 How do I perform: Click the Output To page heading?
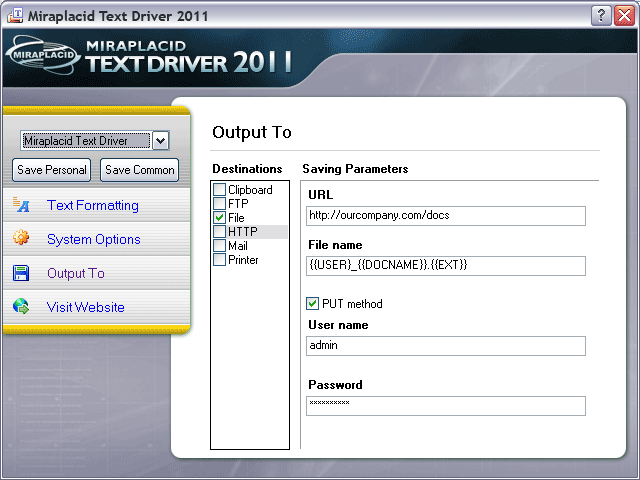click(252, 132)
